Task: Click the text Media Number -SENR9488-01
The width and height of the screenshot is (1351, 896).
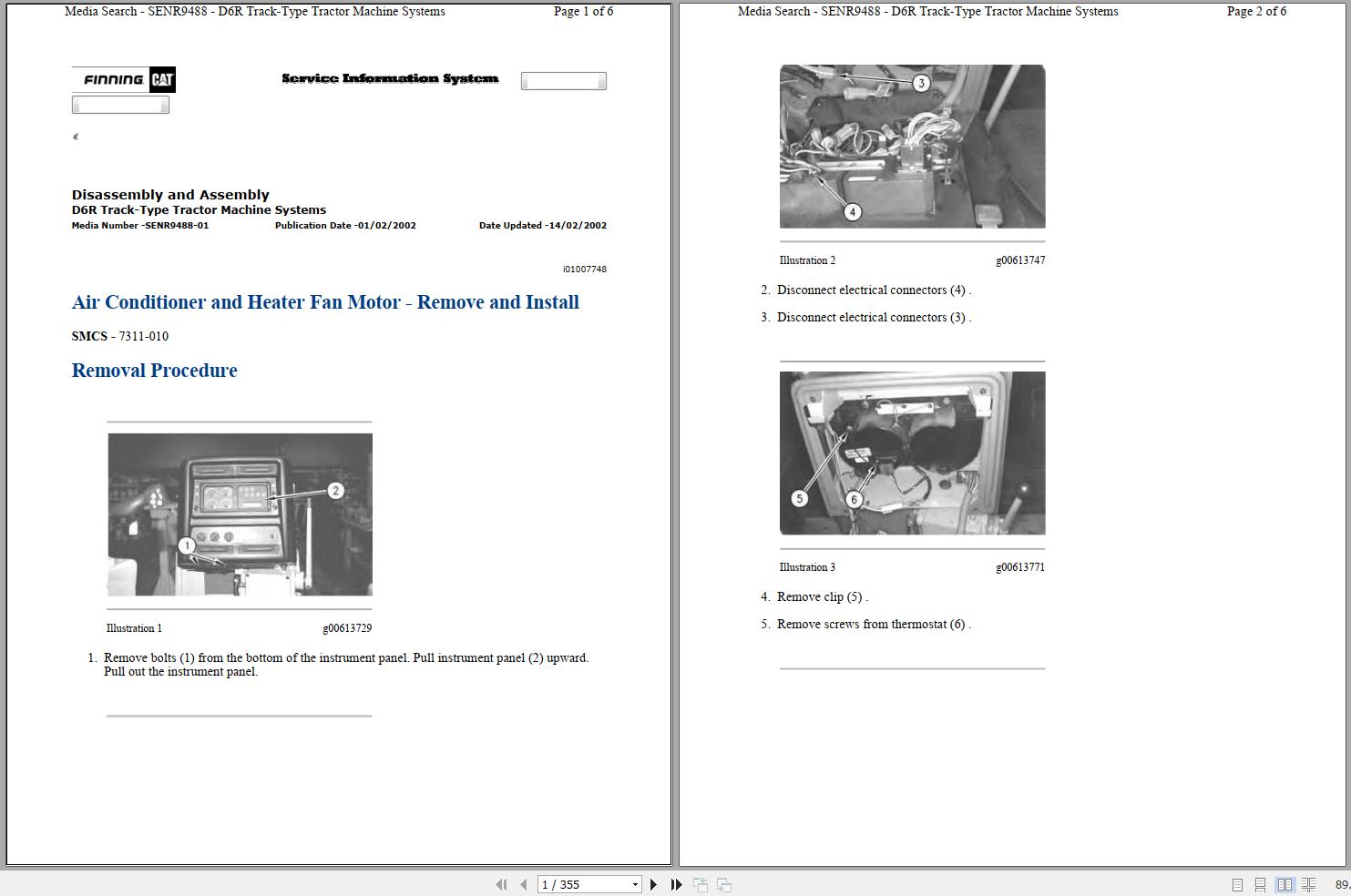Action: click(140, 225)
